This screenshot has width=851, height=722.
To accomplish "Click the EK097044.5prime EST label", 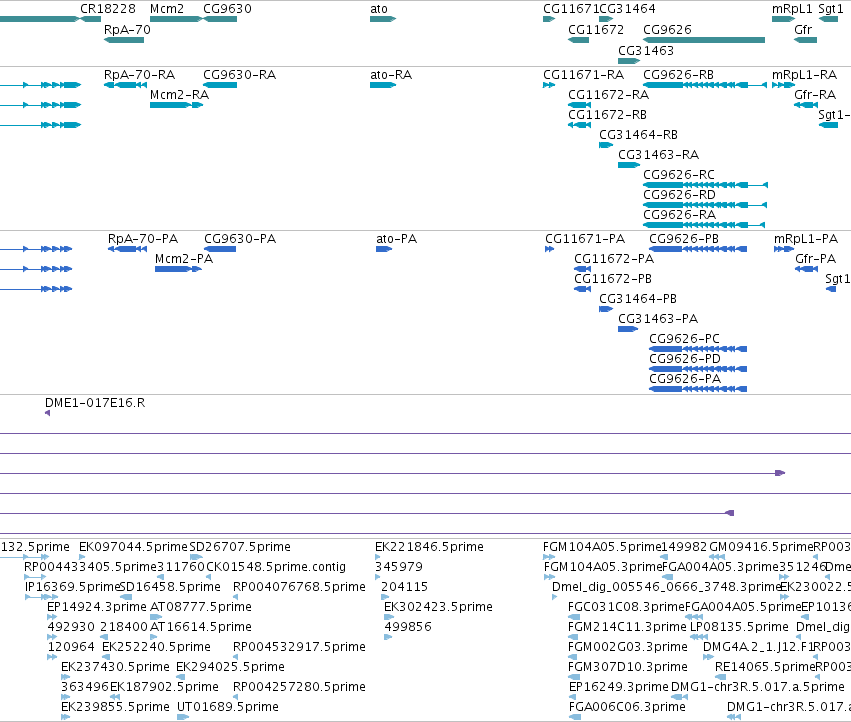I will coord(133,547).
